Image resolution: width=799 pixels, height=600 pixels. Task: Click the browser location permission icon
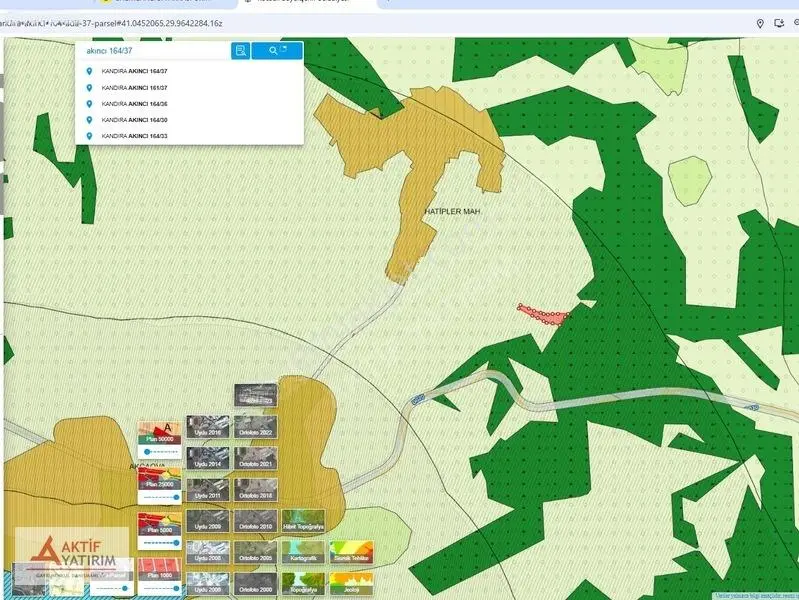click(x=760, y=23)
